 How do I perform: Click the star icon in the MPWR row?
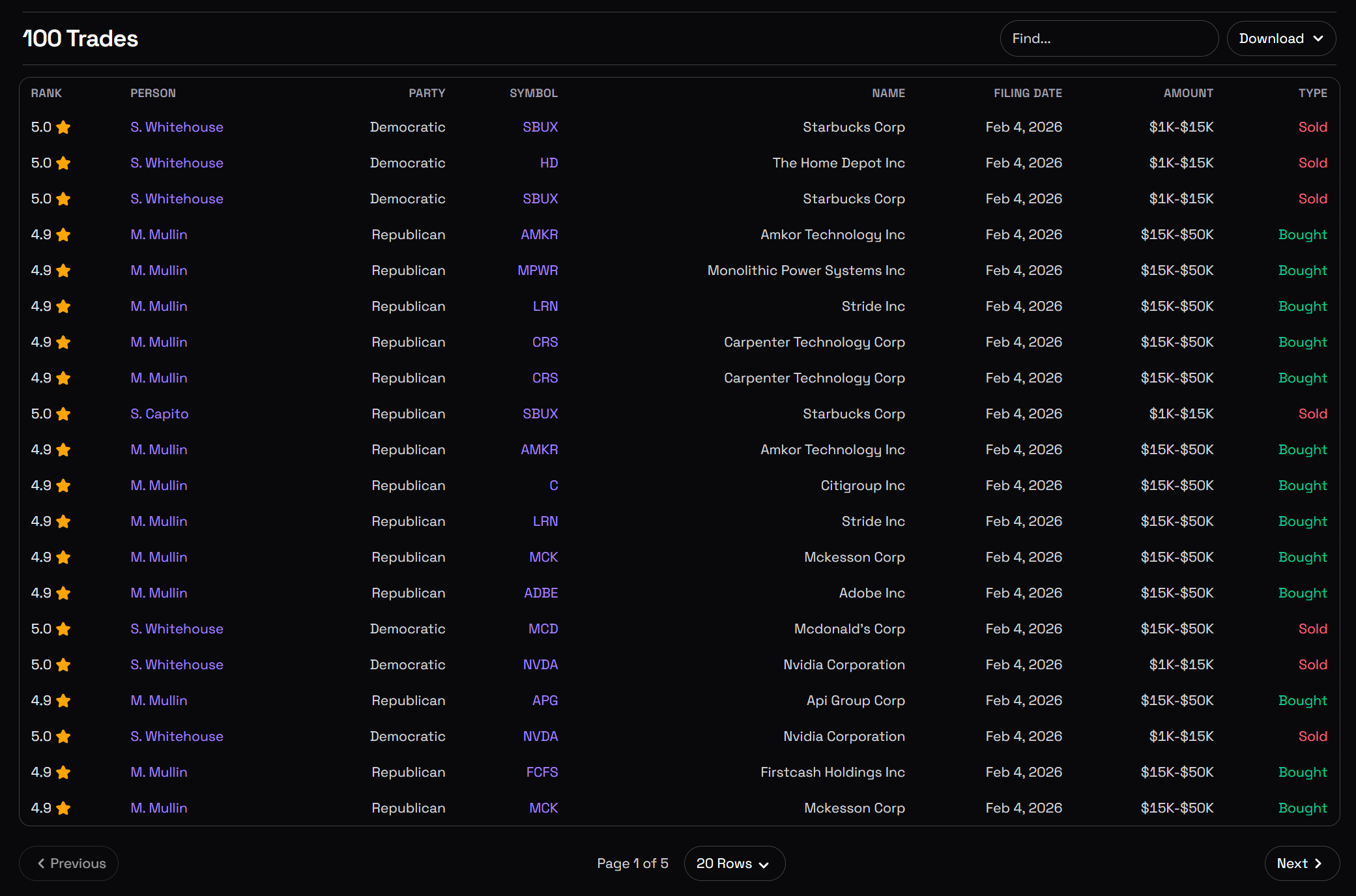tap(63, 270)
